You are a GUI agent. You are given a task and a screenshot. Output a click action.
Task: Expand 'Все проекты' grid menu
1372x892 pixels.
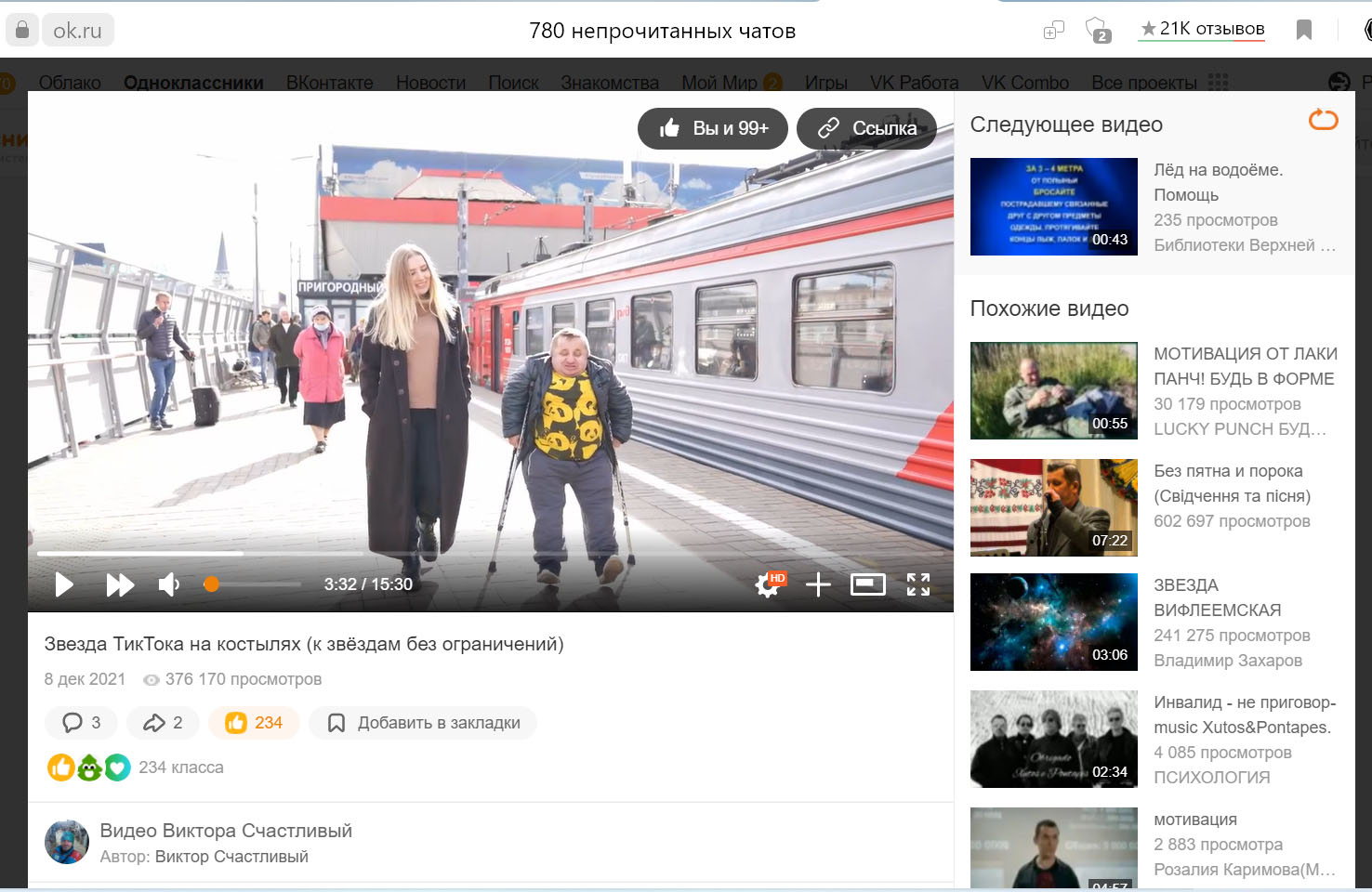[x=1159, y=83]
